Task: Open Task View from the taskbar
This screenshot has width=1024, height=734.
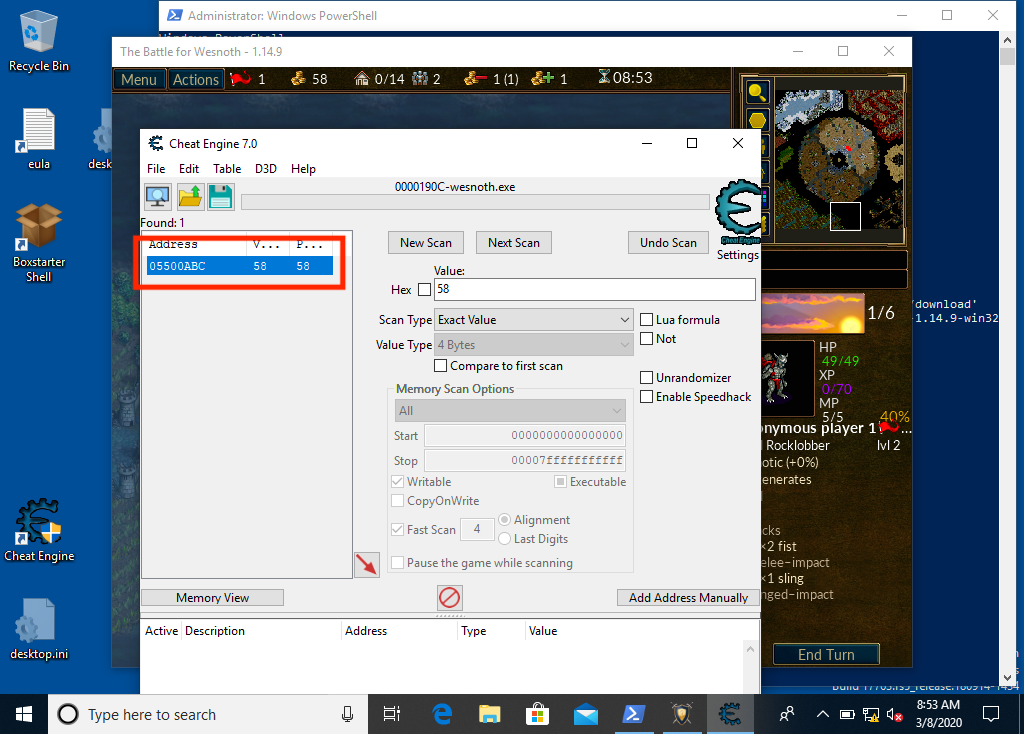Action: 392,714
